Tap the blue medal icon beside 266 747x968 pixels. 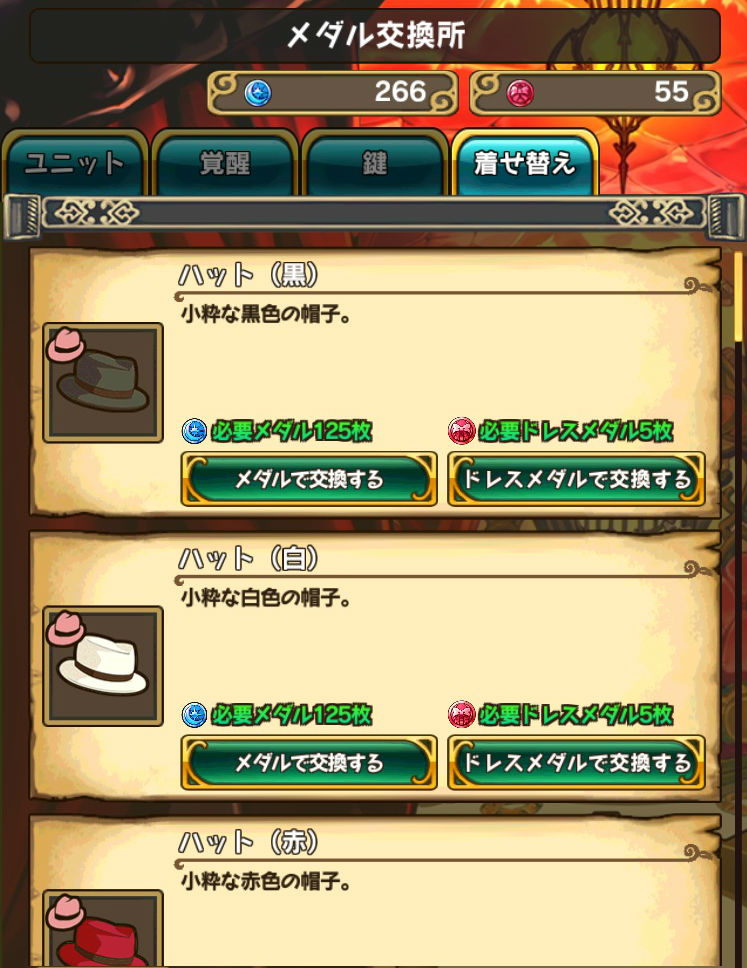click(257, 93)
